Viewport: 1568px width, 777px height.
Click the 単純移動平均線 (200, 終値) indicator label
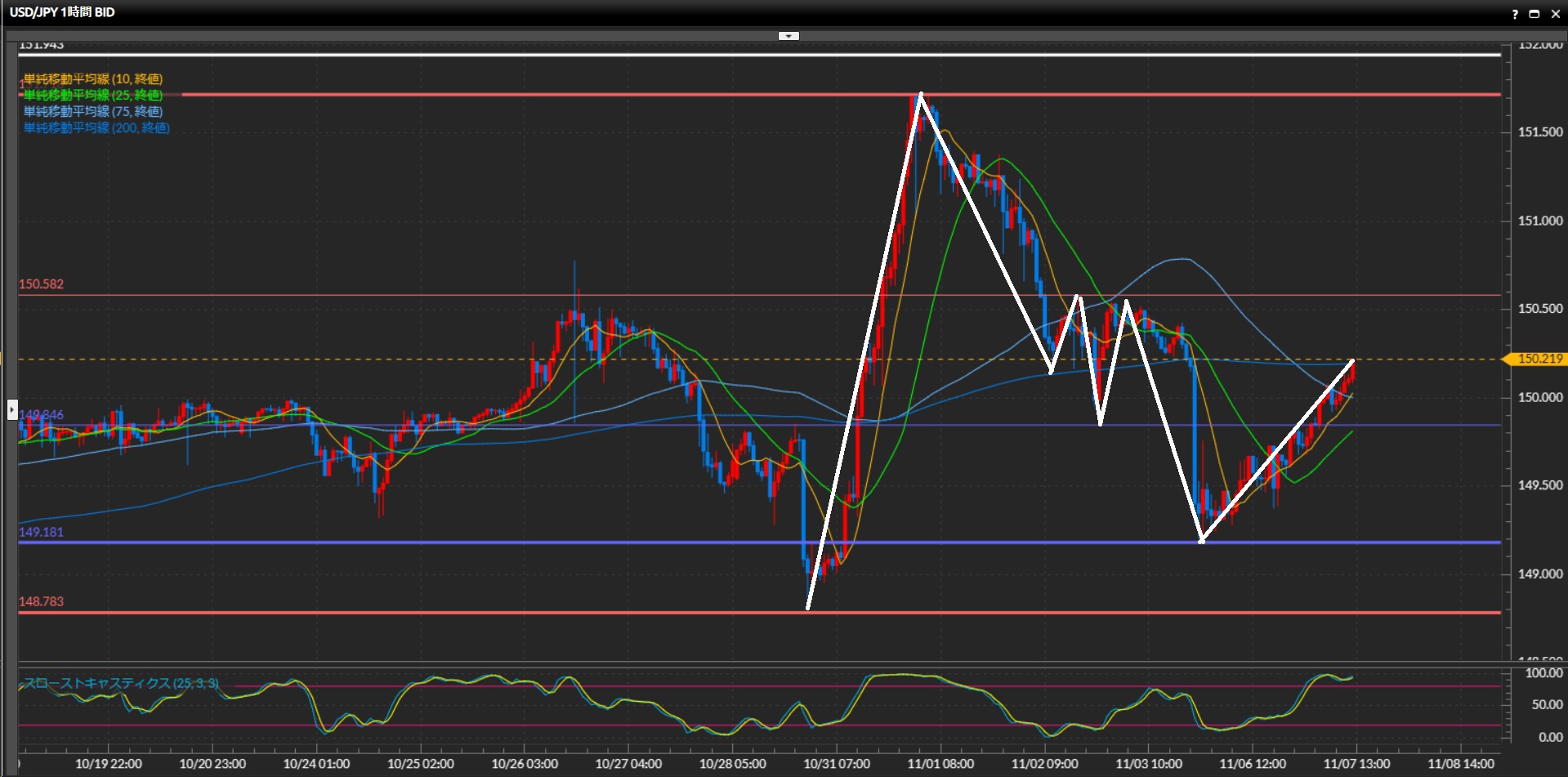point(96,128)
